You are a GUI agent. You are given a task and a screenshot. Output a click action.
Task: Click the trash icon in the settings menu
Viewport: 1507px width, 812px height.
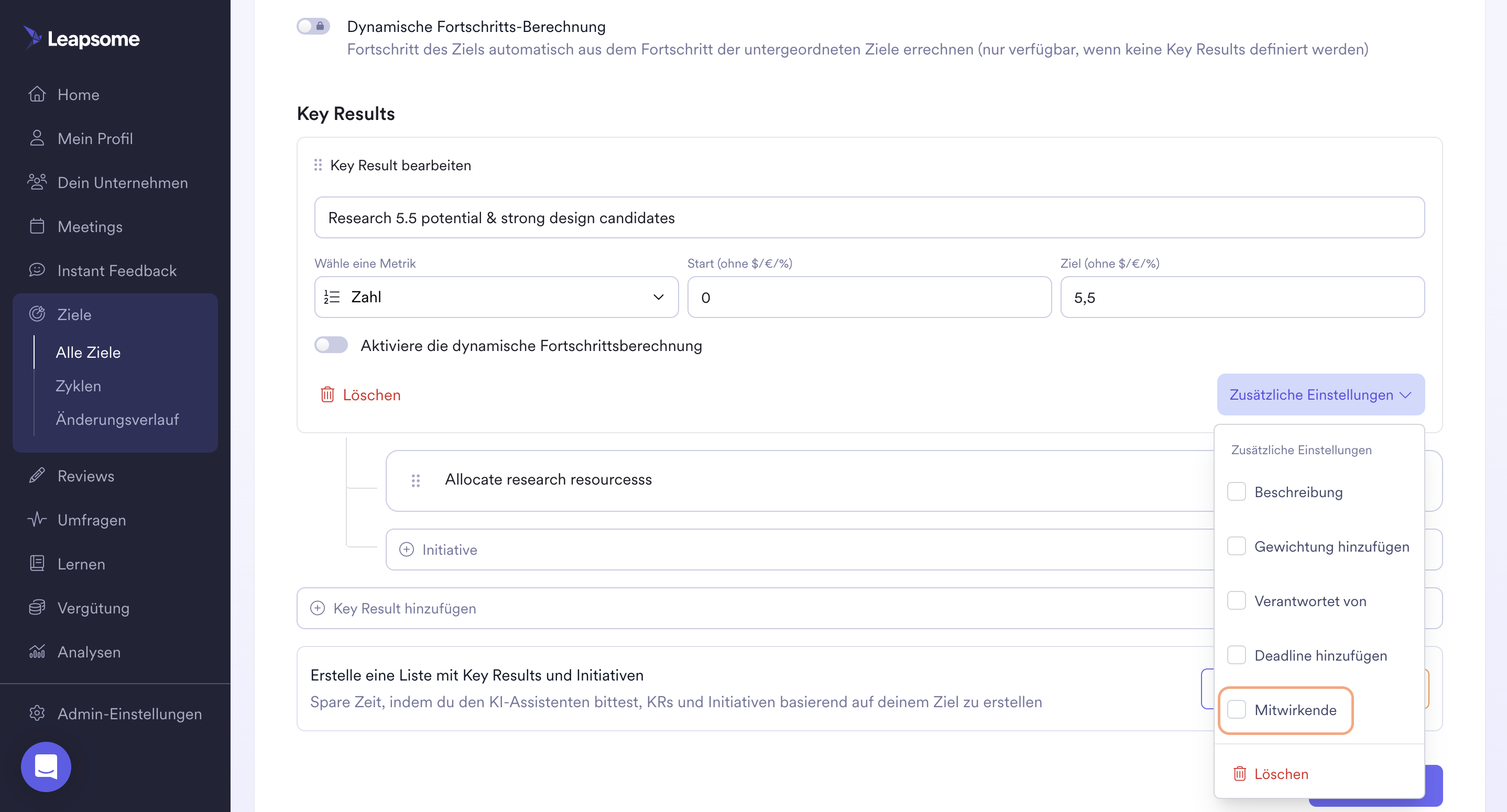[x=1239, y=773]
